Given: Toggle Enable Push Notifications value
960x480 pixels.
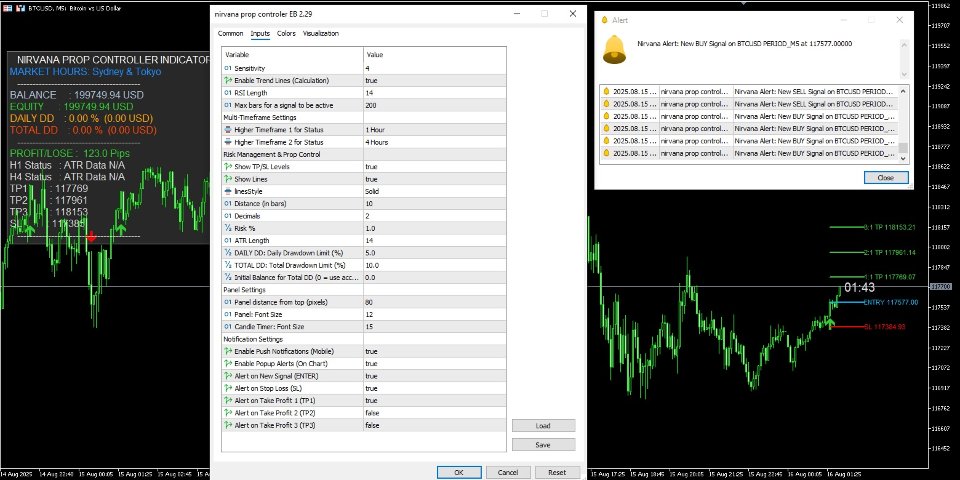Looking at the screenshot, I should coord(435,351).
